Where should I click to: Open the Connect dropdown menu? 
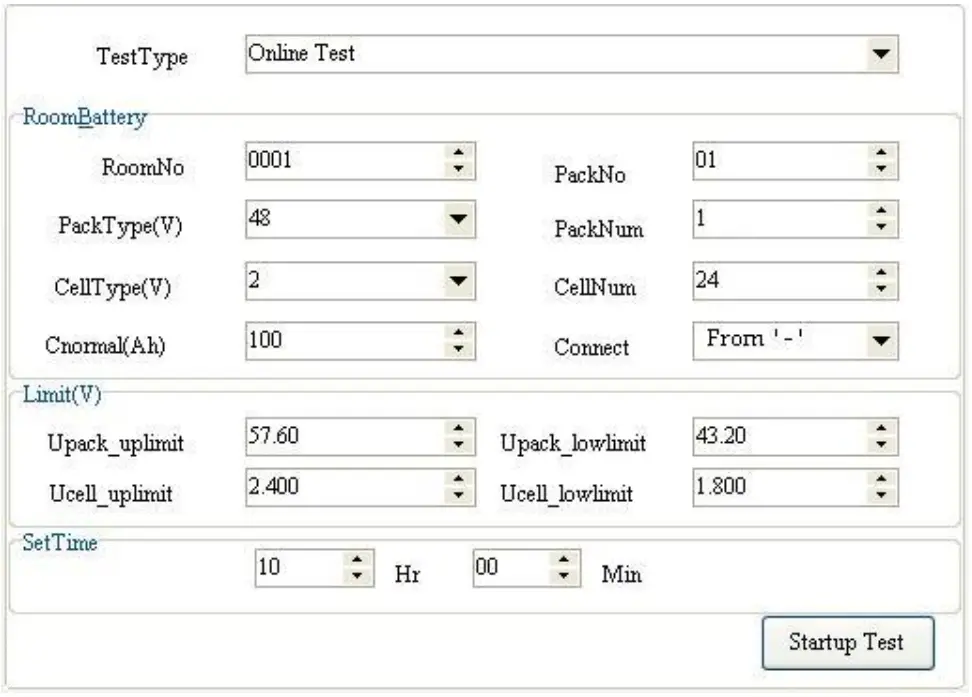pyautogui.click(x=880, y=342)
